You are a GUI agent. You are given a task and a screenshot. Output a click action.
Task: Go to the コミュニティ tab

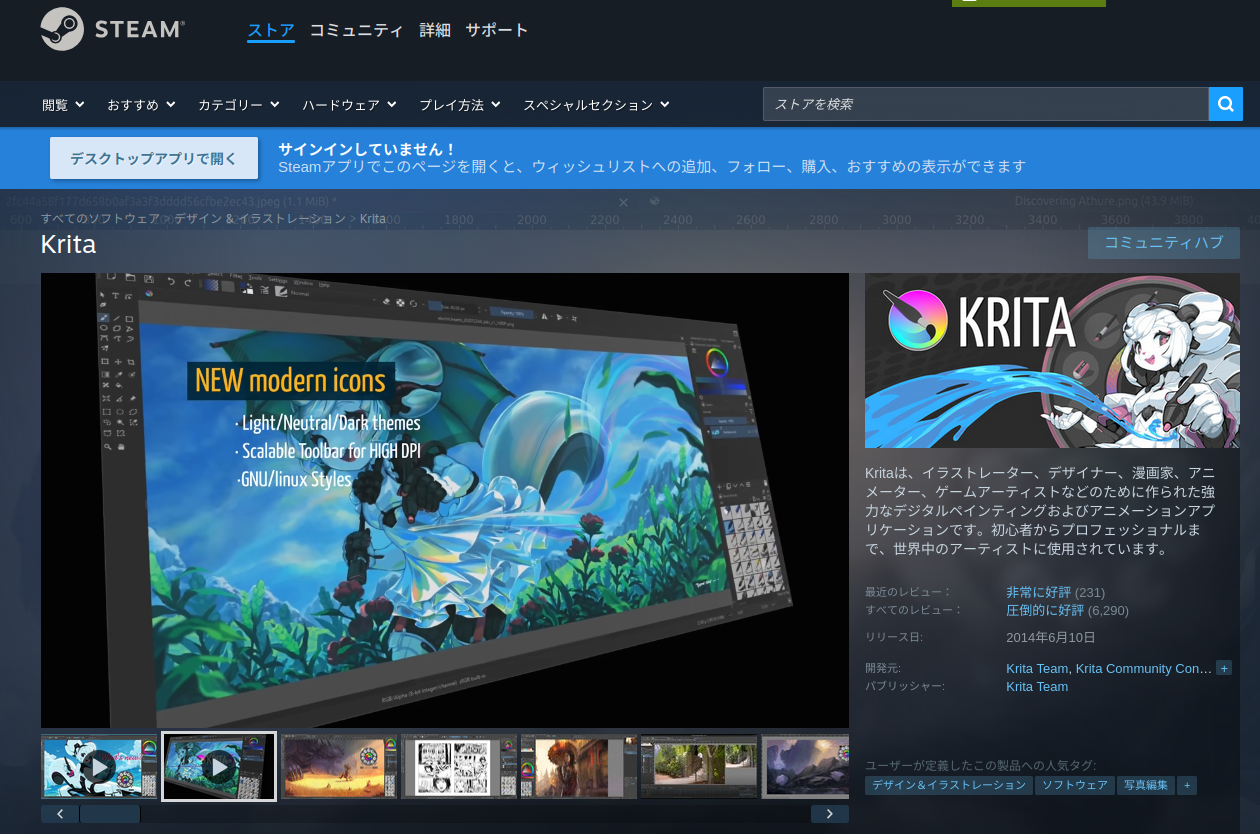click(x=356, y=30)
